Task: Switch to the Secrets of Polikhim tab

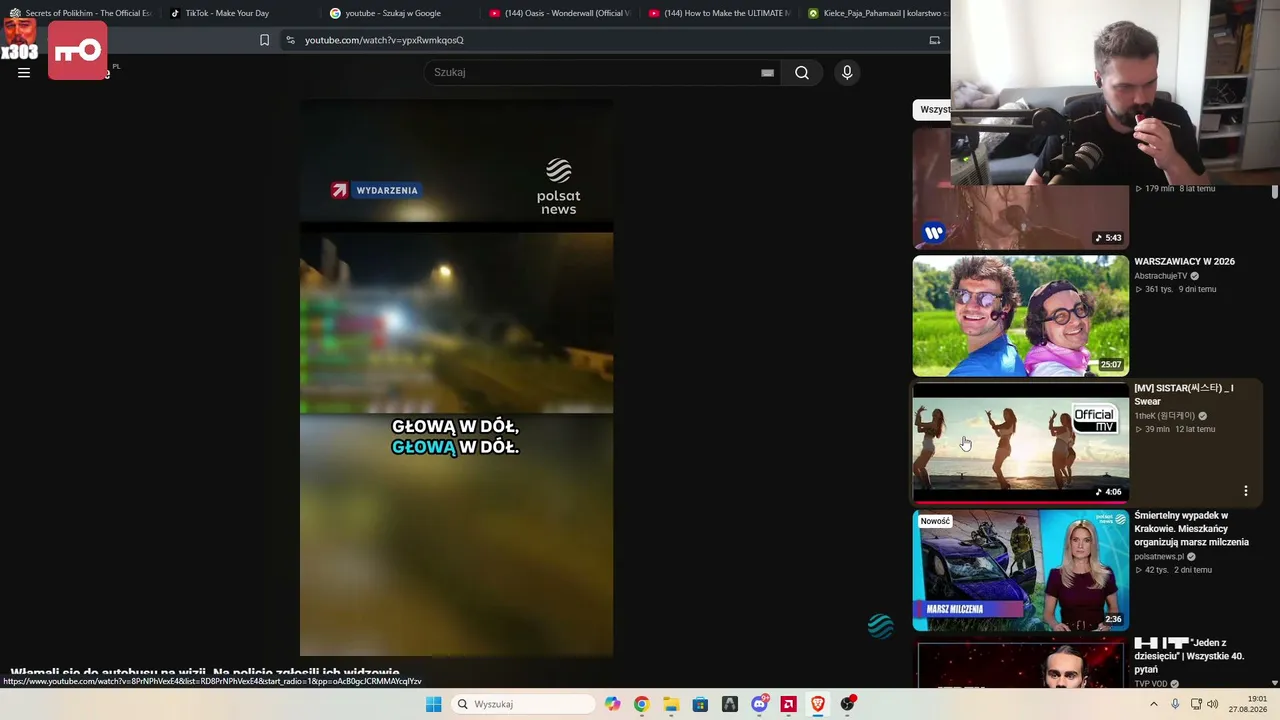Action: coord(80,13)
